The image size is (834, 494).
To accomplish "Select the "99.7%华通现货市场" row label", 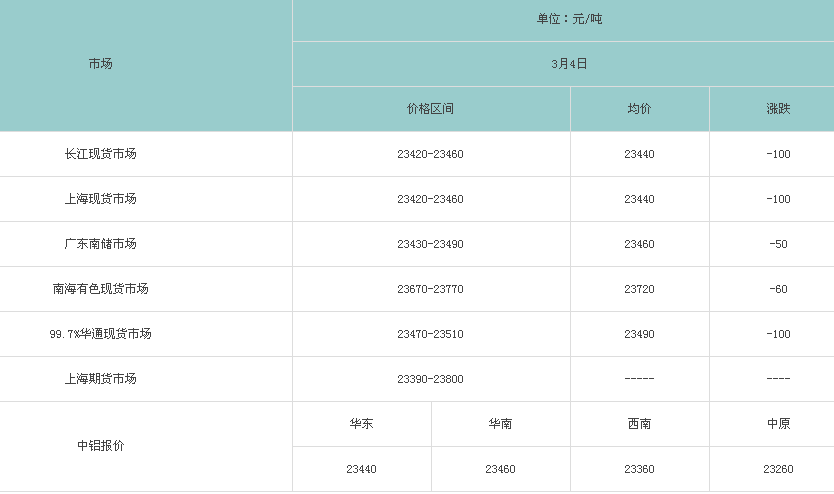I will (x=100, y=334).
